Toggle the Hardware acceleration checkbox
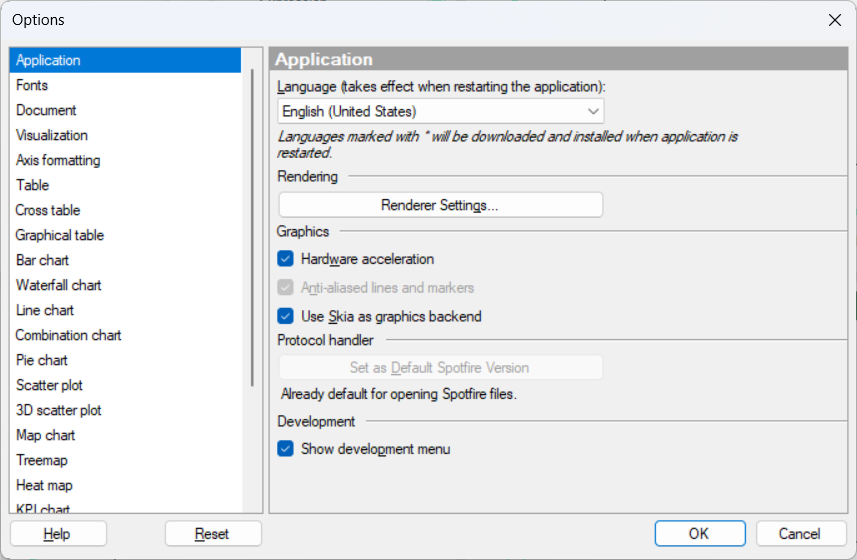Screen dimensions: 857x560 click(287, 259)
